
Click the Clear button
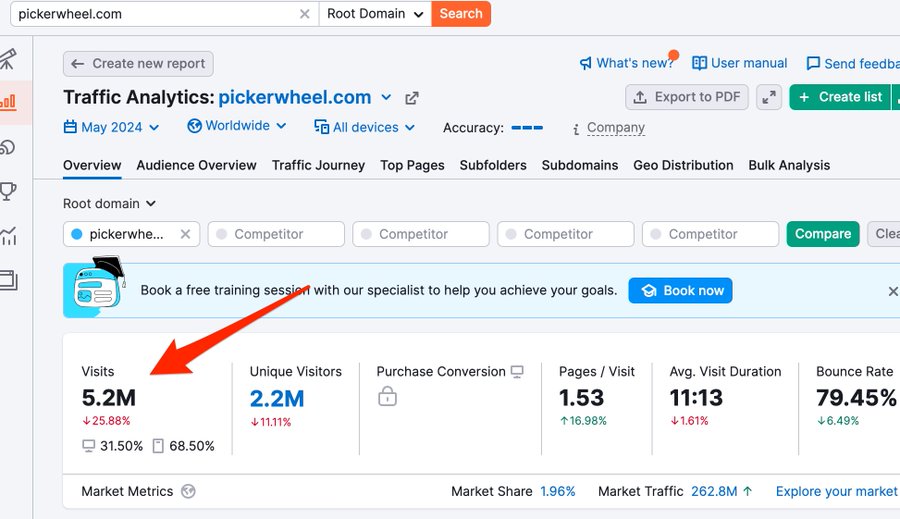pyautogui.click(x=884, y=234)
